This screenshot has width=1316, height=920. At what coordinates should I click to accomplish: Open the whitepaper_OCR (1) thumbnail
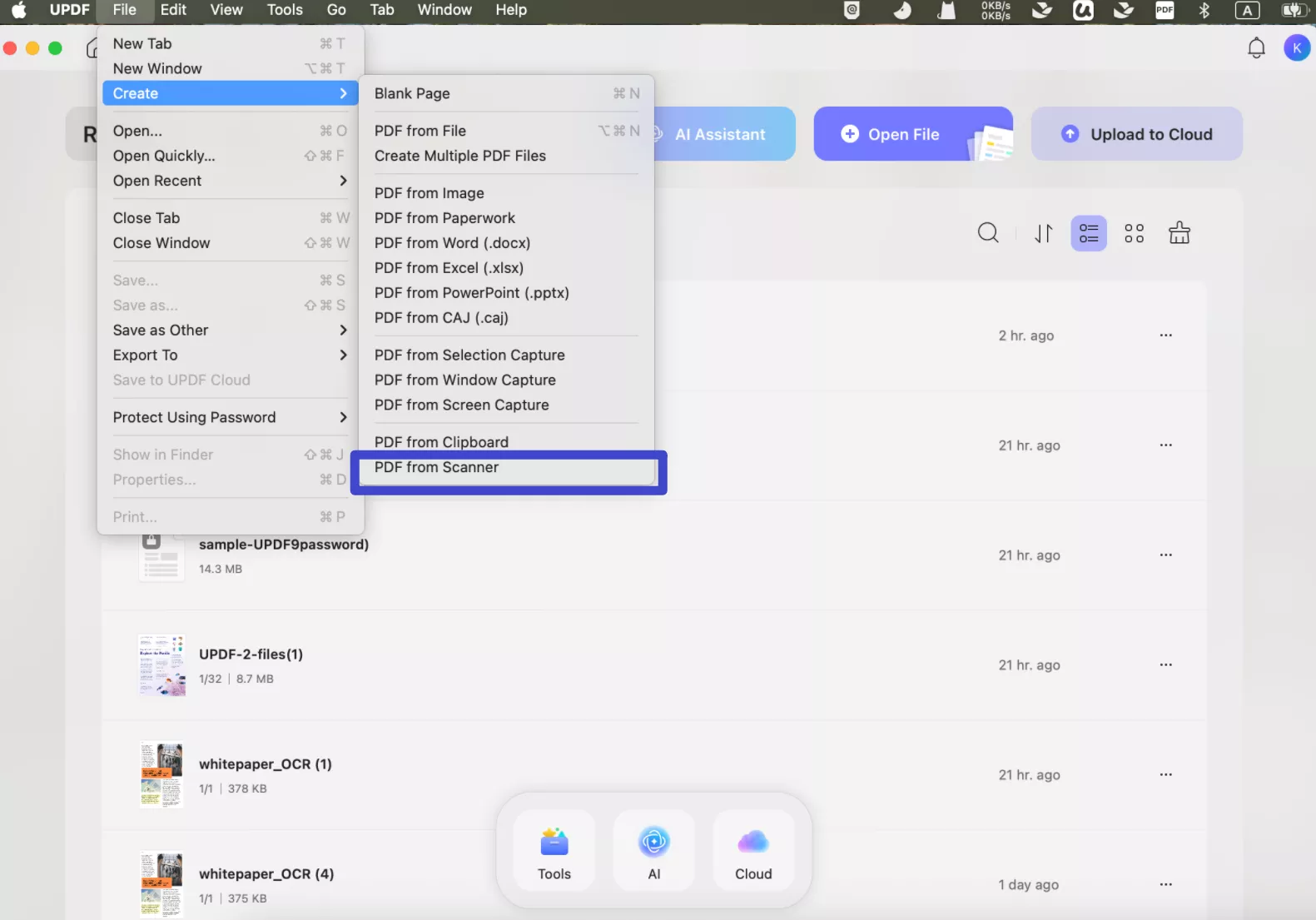coord(161,775)
